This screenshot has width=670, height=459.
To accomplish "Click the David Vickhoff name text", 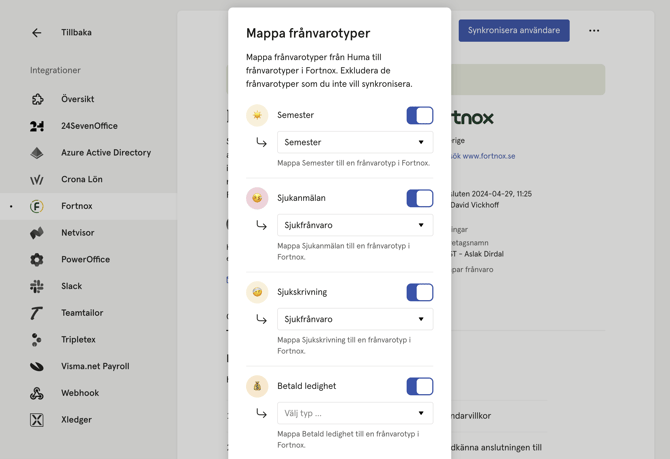I will (x=474, y=205).
